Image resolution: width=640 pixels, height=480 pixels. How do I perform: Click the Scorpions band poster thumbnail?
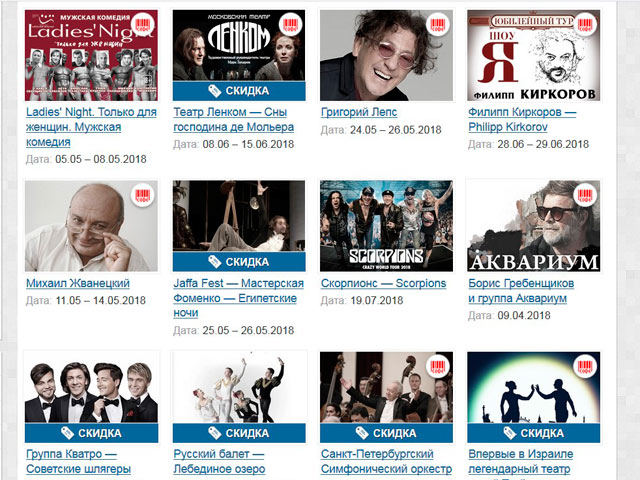(x=386, y=226)
